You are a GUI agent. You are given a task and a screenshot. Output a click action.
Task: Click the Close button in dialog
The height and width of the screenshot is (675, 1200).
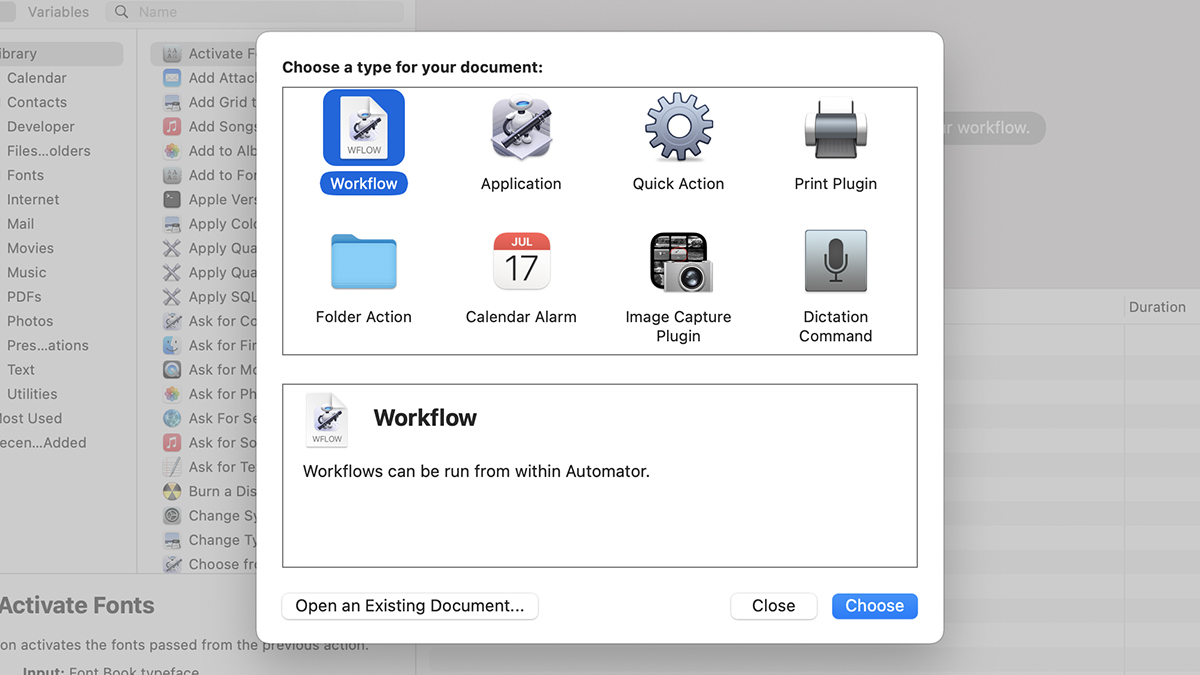[x=774, y=606]
